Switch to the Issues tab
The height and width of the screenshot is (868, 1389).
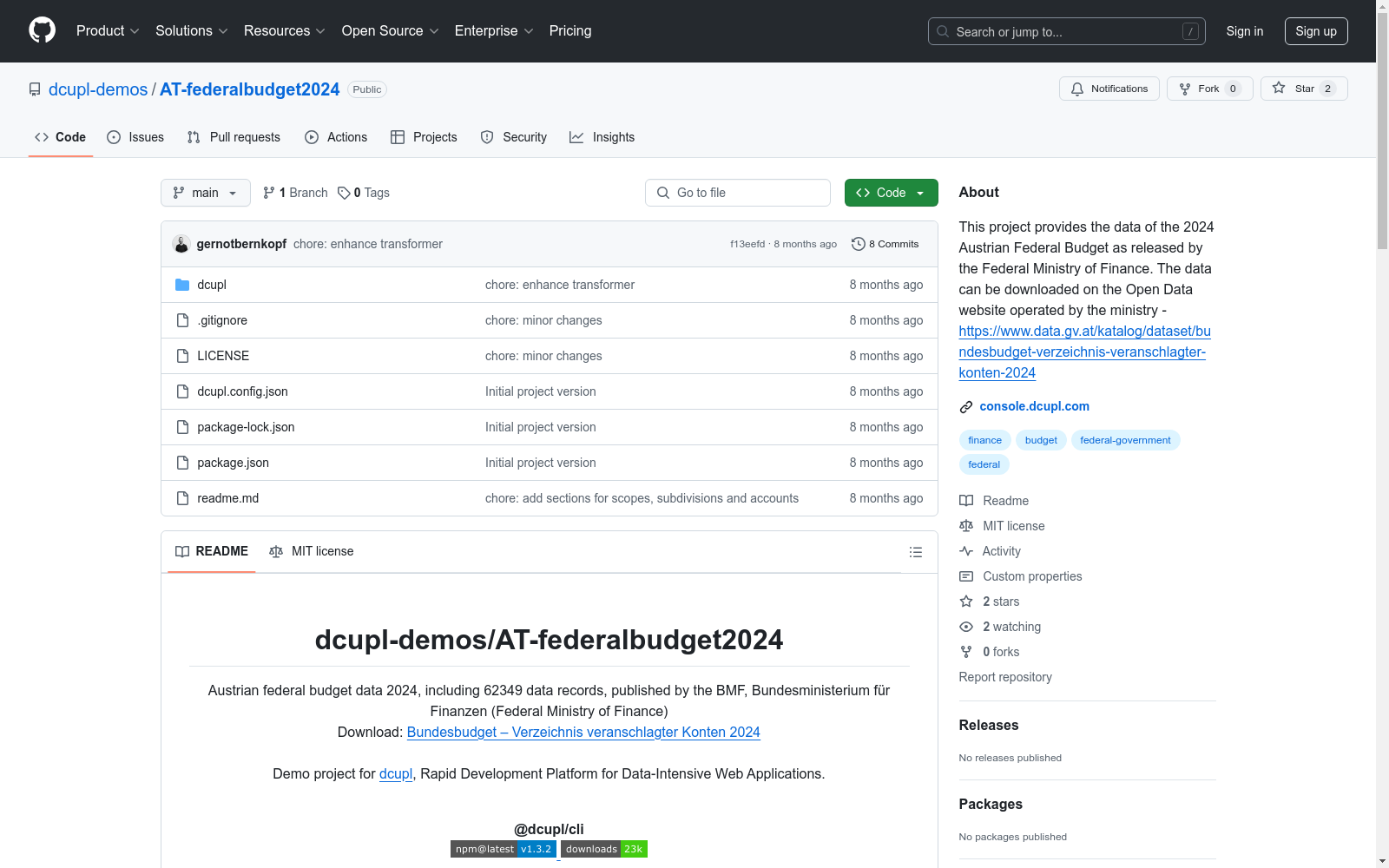click(135, 137)
